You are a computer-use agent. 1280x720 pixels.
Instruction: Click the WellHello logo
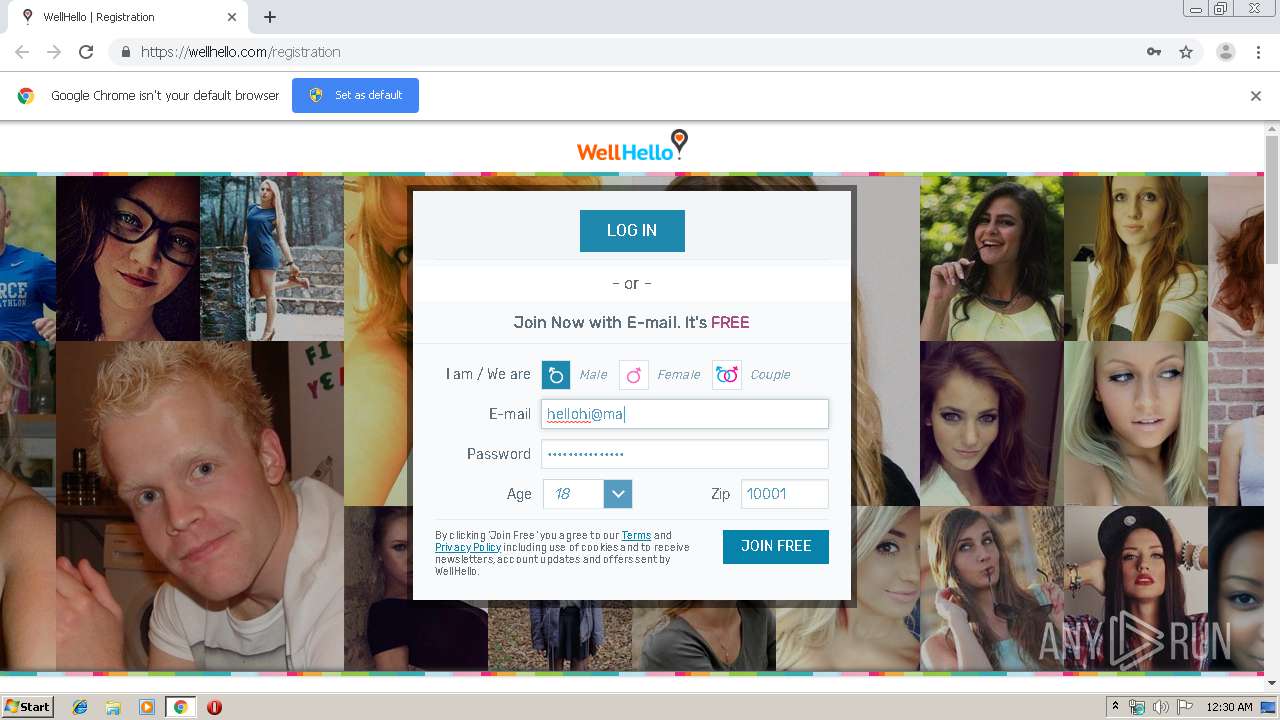point(632,147)
